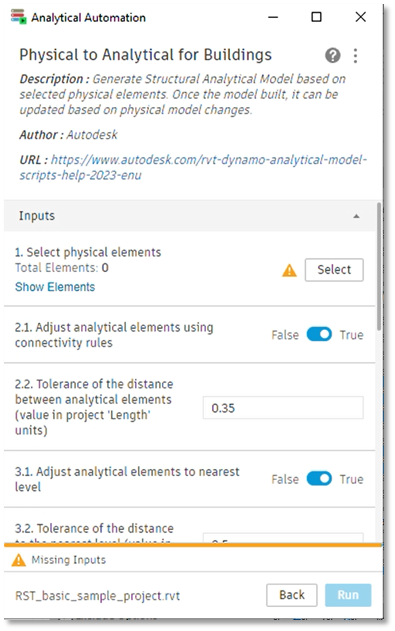
Task: Minimize the Analytical Automation window
Action: click(x=273, y=17)
